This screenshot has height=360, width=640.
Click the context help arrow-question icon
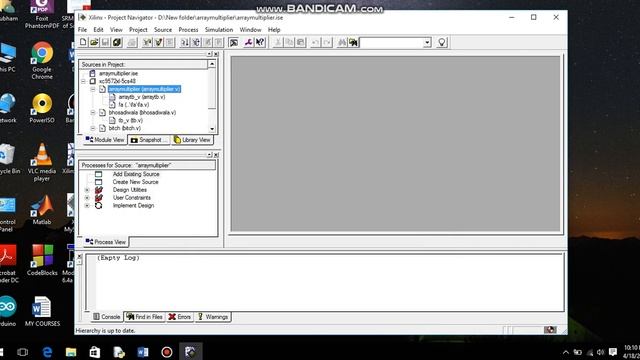260,42
